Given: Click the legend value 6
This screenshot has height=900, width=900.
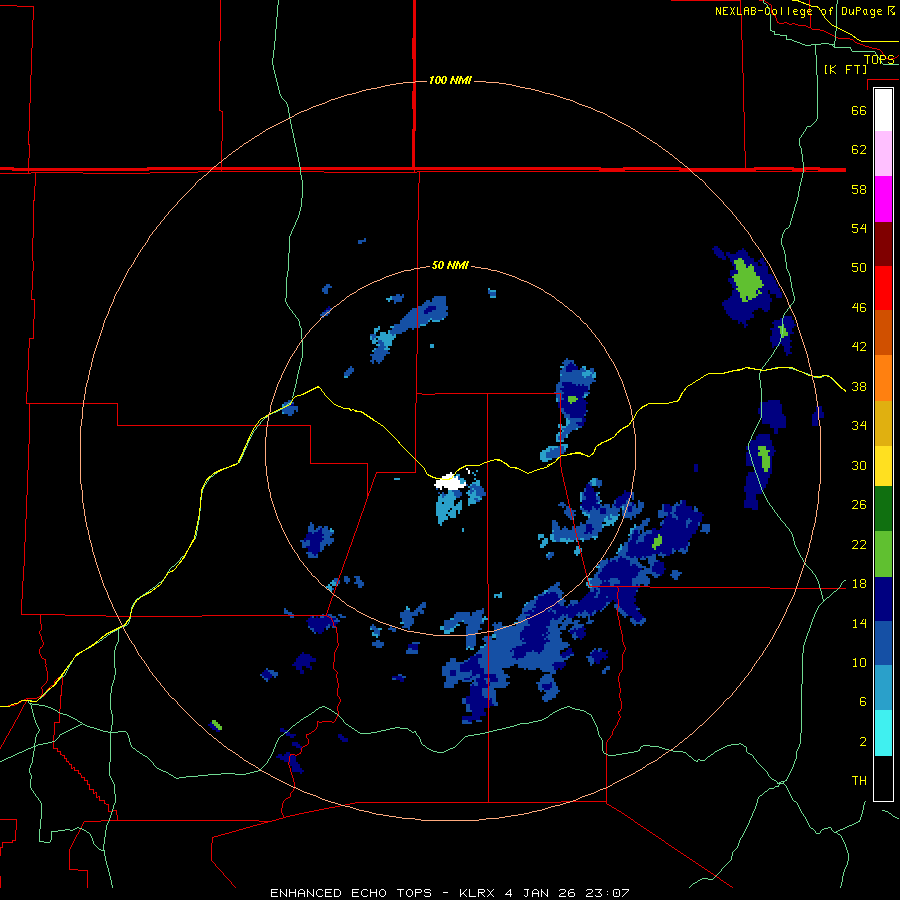Looking at the screenshot, I should [863, 702].
